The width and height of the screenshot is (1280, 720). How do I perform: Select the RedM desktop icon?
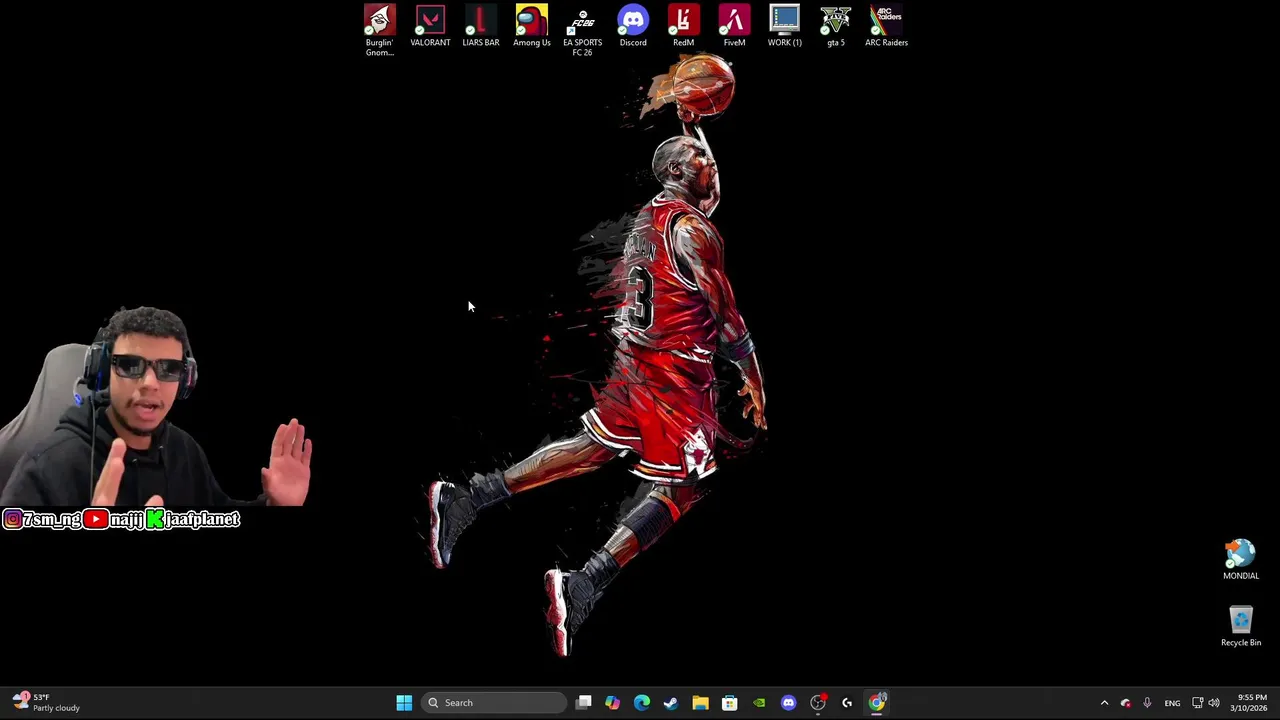[x=684, y=26]
